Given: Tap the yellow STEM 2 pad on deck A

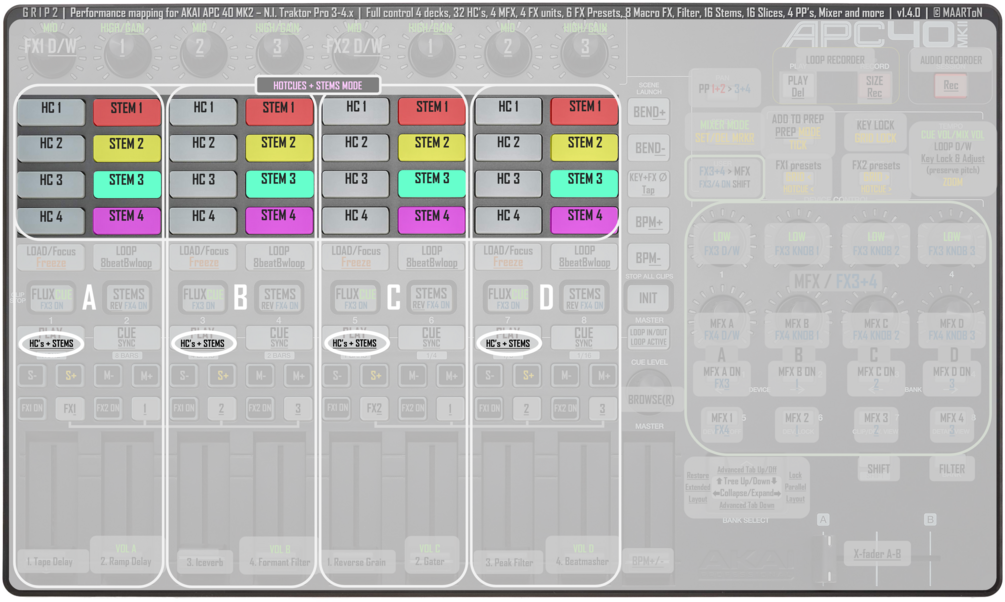Looking at the screenshot, I should [x=127, y=147].
